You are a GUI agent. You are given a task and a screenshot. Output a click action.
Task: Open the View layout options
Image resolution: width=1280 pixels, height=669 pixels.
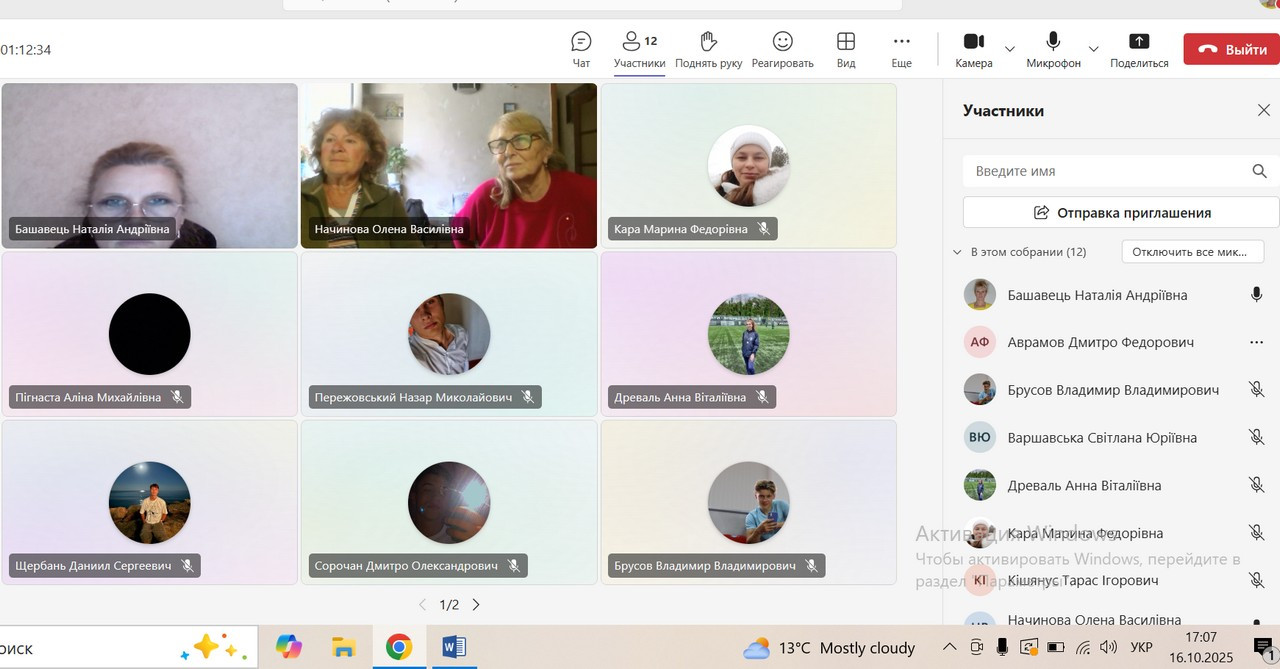(x=846, y=48)
